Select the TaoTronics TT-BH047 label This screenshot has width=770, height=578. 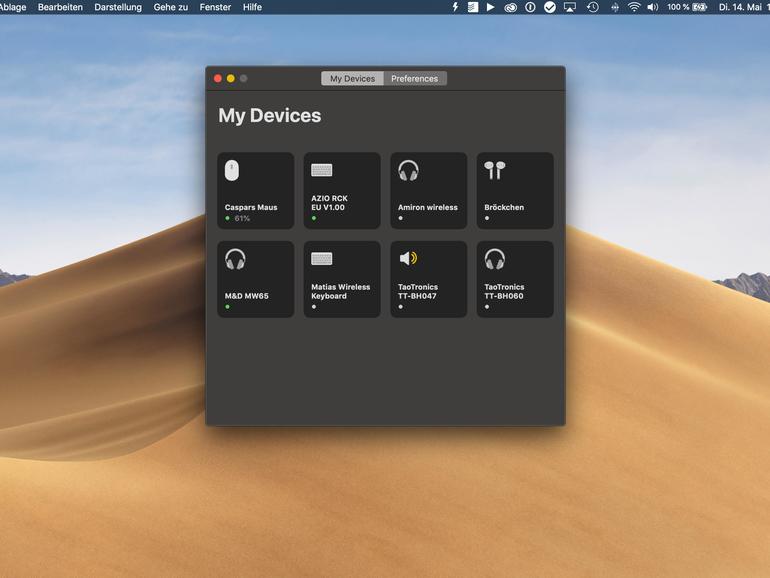pyautogui.click(x=417, y=291)
